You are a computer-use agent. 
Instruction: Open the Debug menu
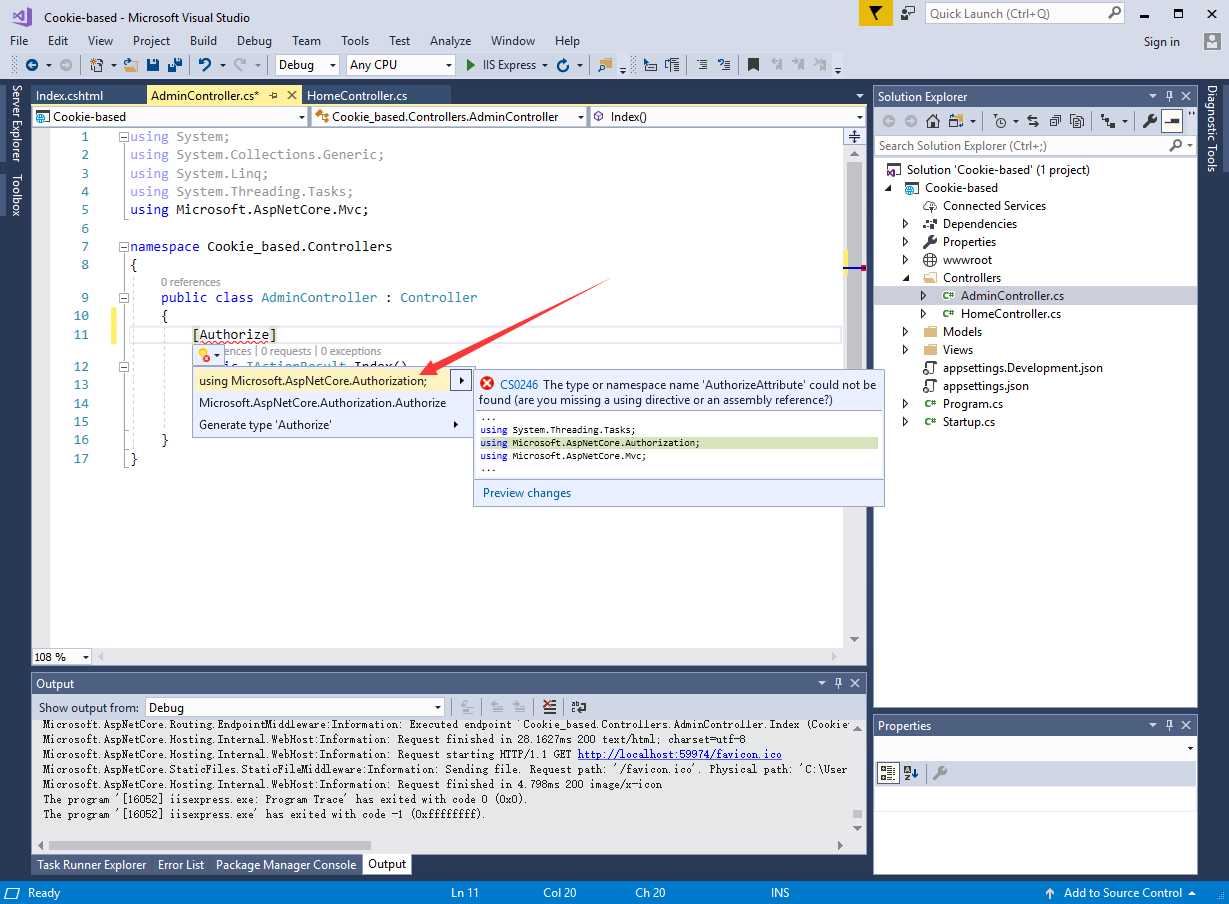[x=254, y=41]
